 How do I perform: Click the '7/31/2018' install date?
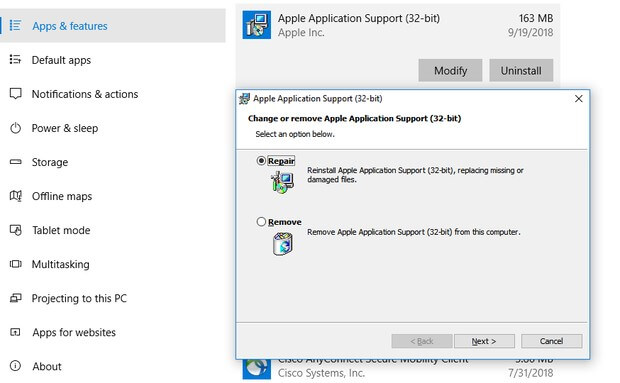pyautogui.click(x=530, y=373)
